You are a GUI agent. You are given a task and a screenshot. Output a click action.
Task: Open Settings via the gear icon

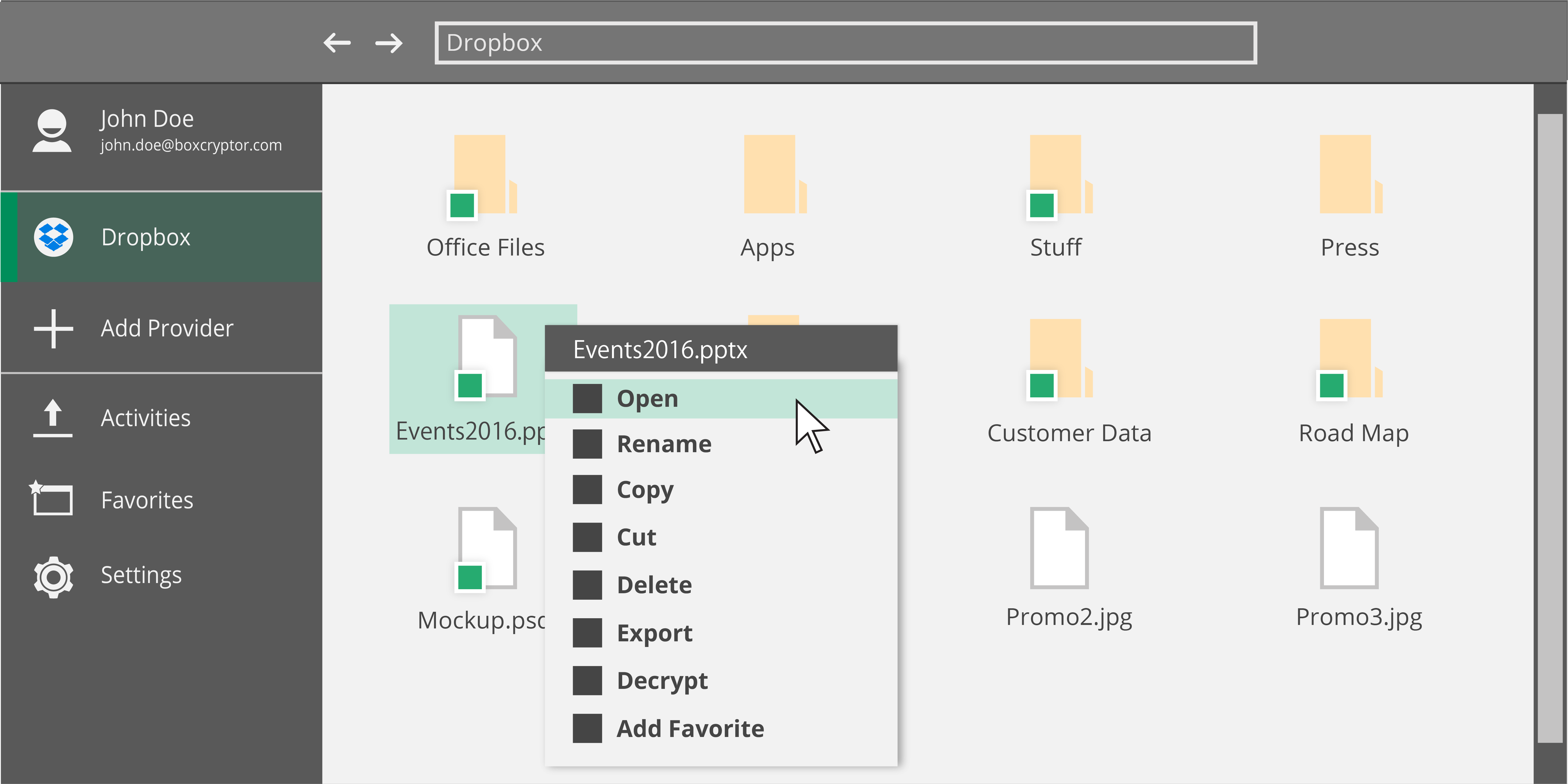point(53,576)
